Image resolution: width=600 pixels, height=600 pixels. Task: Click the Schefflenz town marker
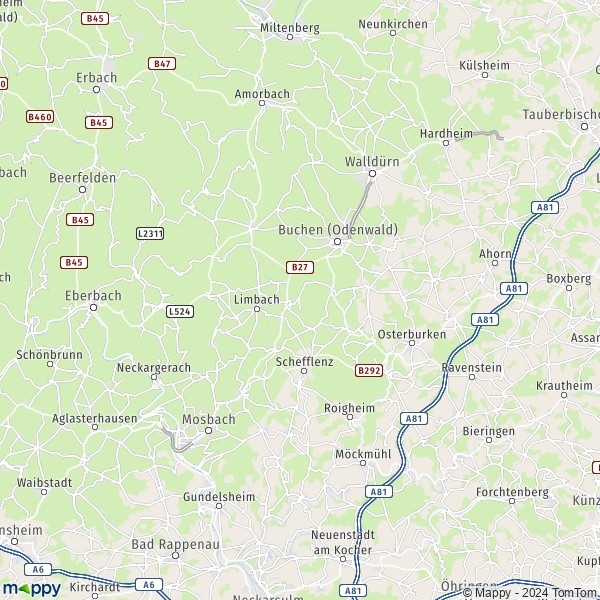click(304, 371)
